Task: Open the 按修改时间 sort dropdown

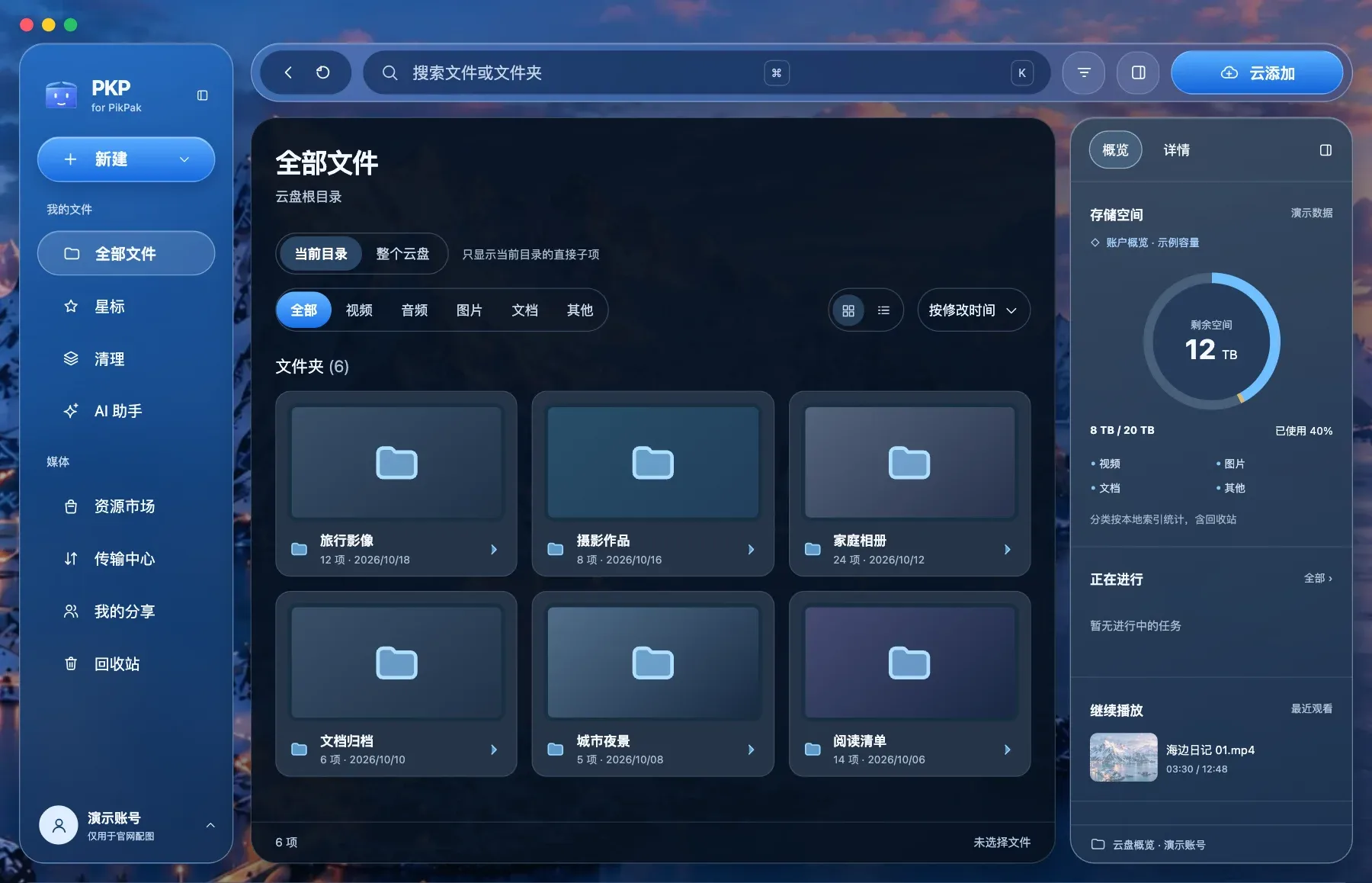Action: [973, 310]
